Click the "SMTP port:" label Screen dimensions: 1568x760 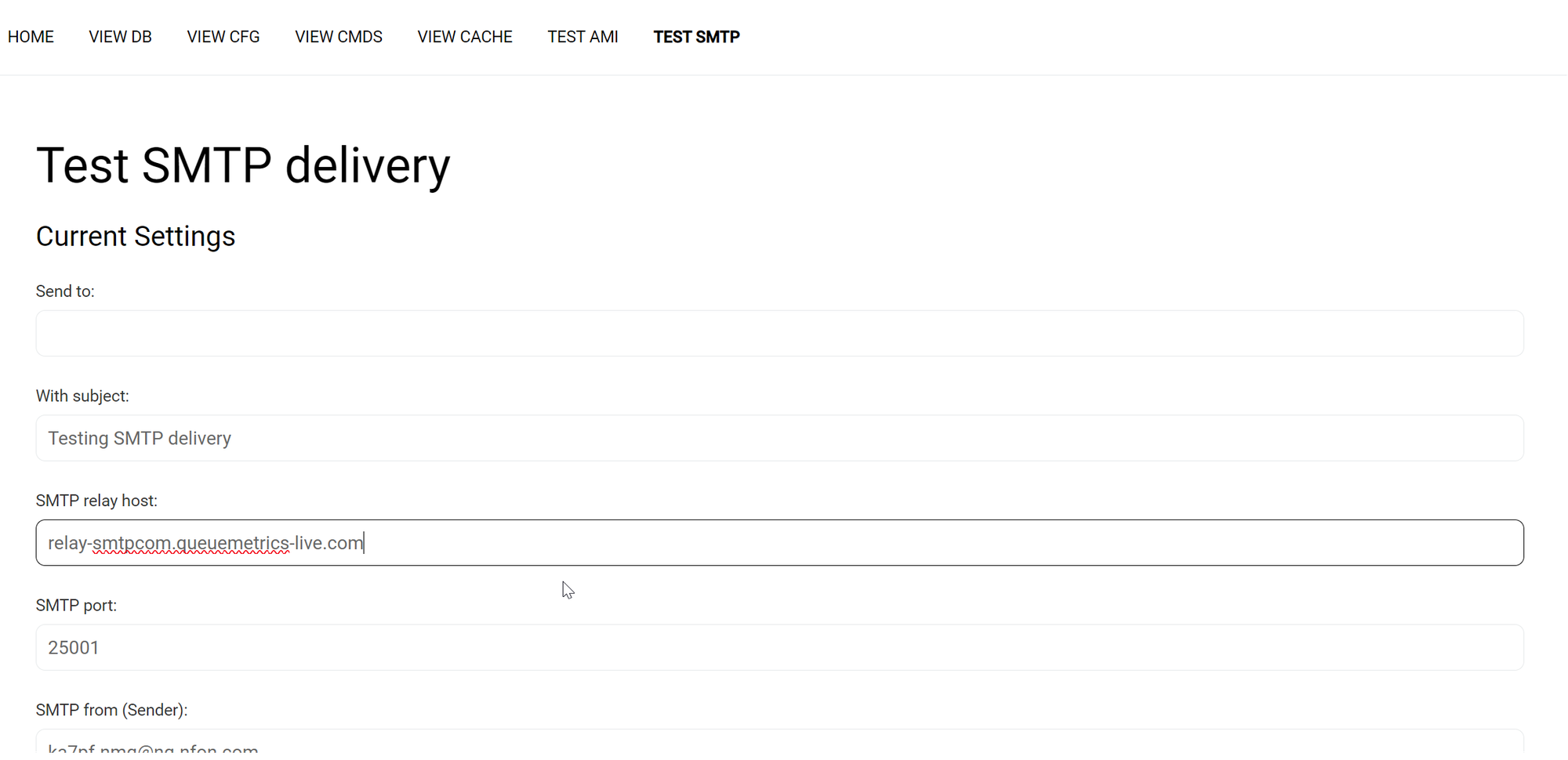(76, 606)
